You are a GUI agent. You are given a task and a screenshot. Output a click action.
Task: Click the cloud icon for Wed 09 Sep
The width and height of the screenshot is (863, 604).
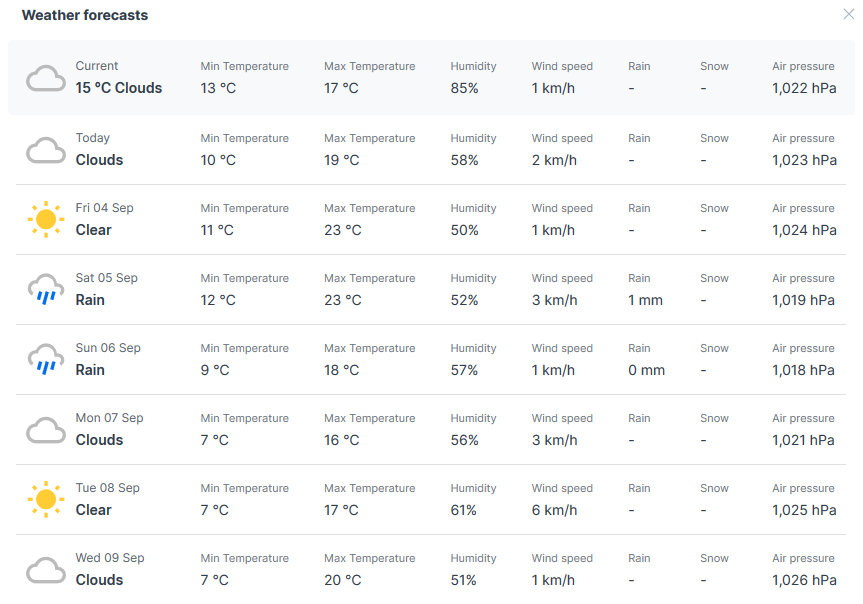tap(46, 570)
